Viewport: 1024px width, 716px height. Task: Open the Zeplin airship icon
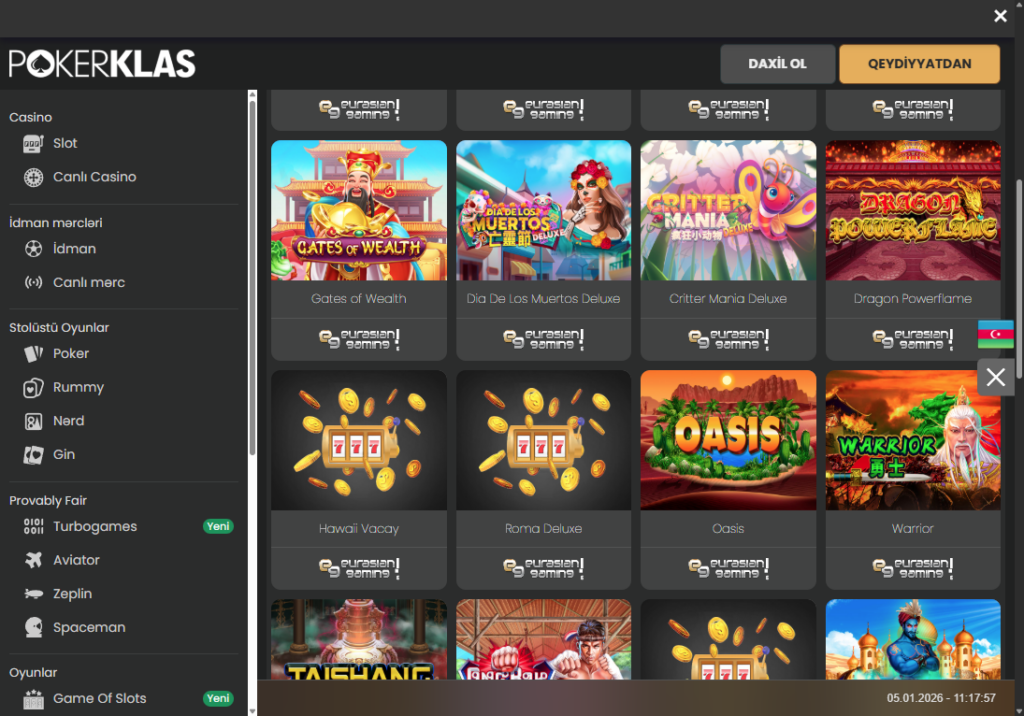[x=33, y=594]
